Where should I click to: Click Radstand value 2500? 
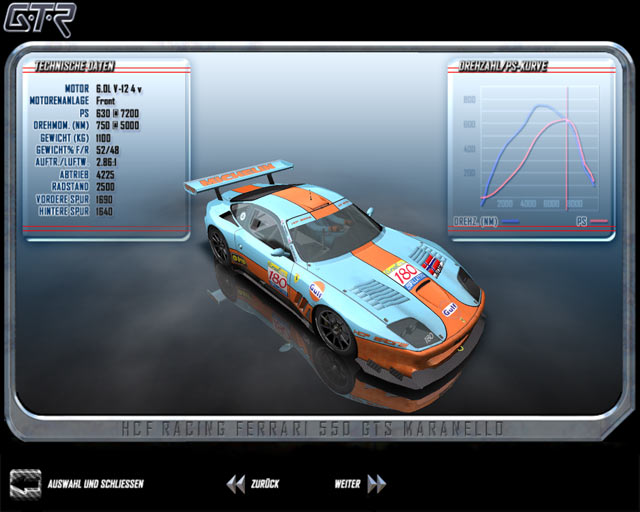(105, 187)
